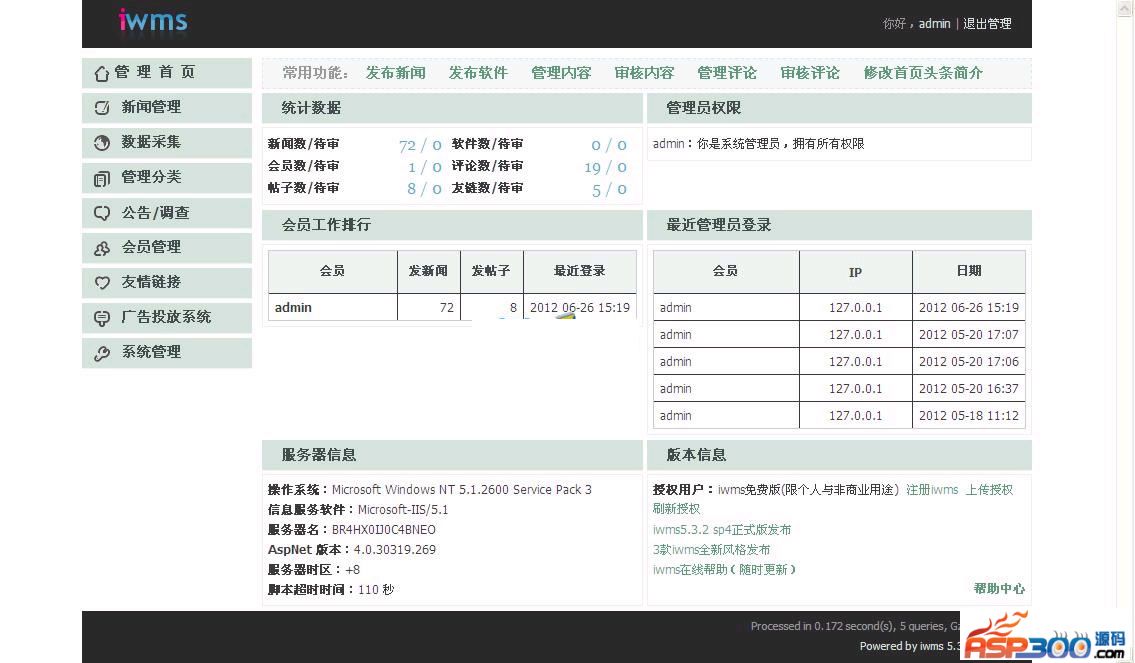Open the 审核内容 shortcut link
This screenshot has height=663, width=1135.
(644, 73)
